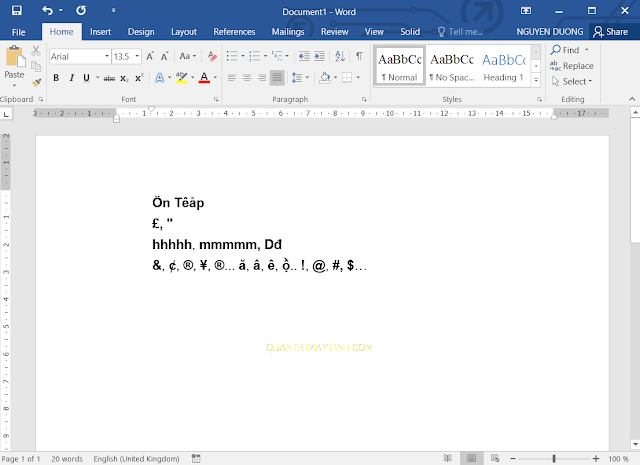Click the Replace button

(572, 66)
